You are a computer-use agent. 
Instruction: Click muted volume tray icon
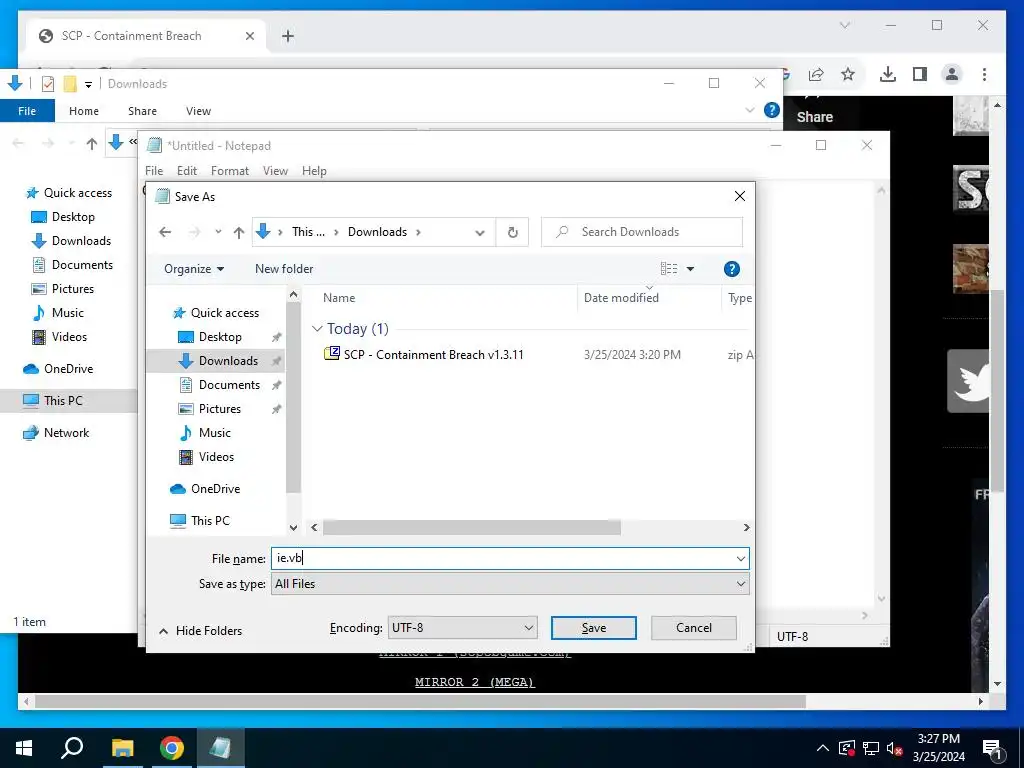894,748
